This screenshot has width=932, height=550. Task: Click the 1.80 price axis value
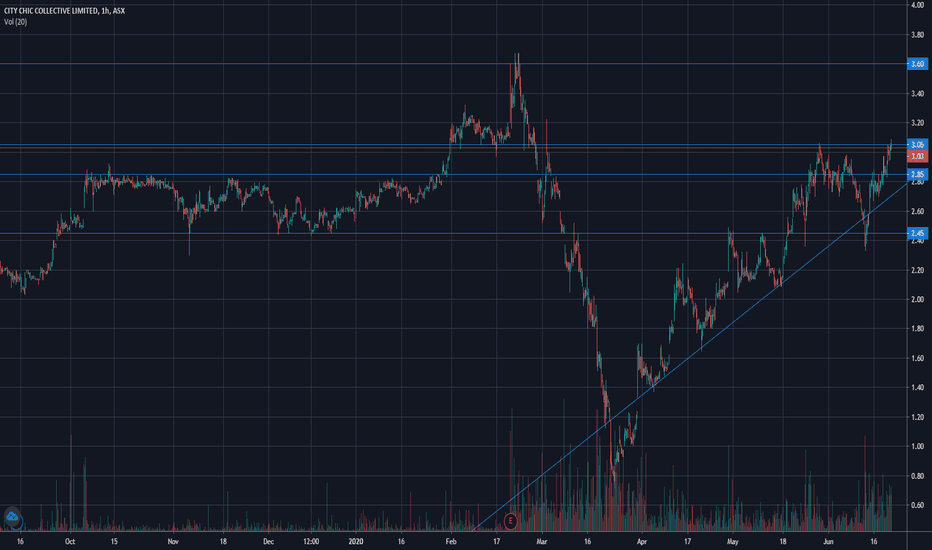[x=917, y=328]
